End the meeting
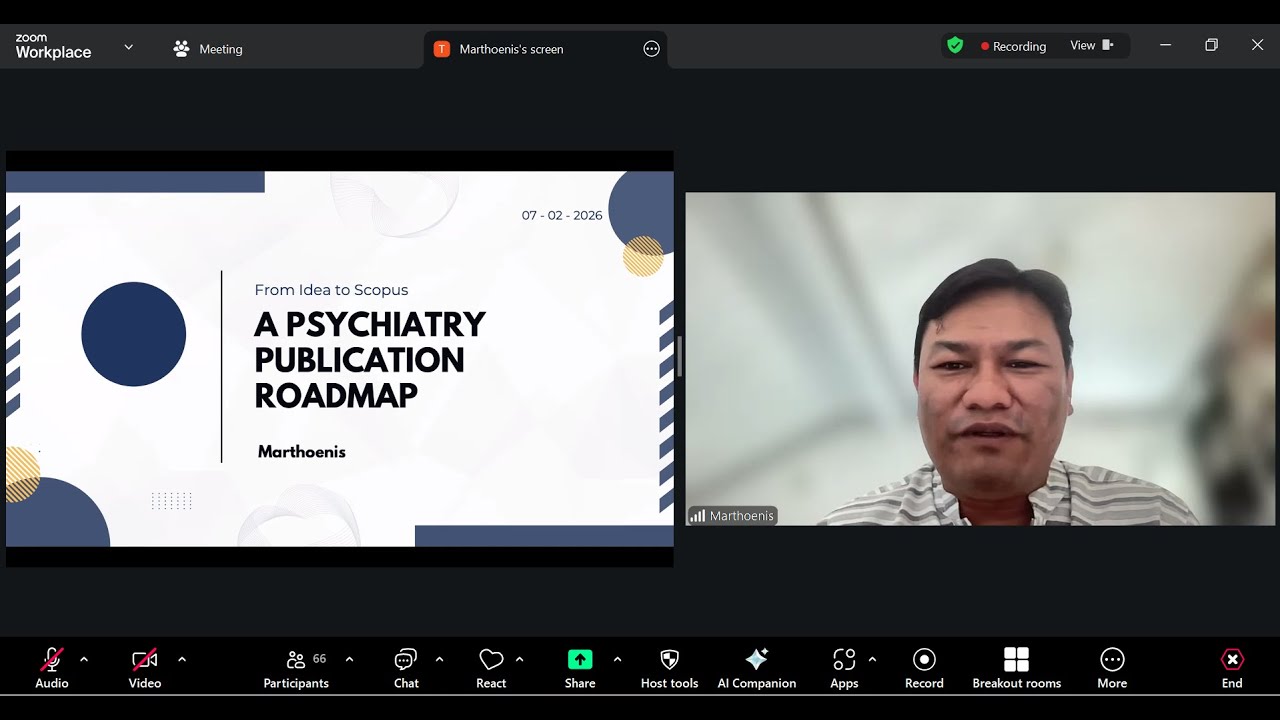This screenshot has height=720, width=1280. [1232, 668]
